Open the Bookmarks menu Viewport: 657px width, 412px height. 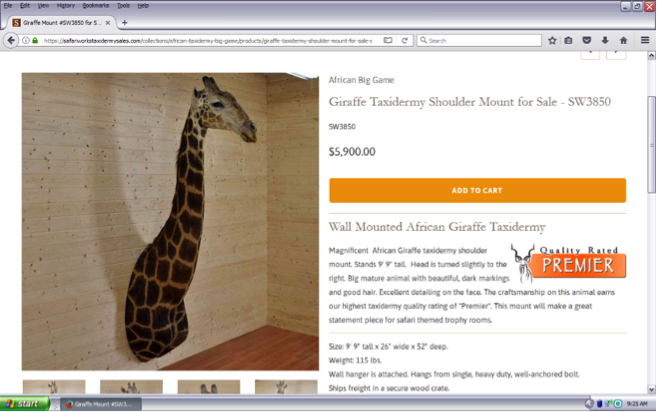96,5
